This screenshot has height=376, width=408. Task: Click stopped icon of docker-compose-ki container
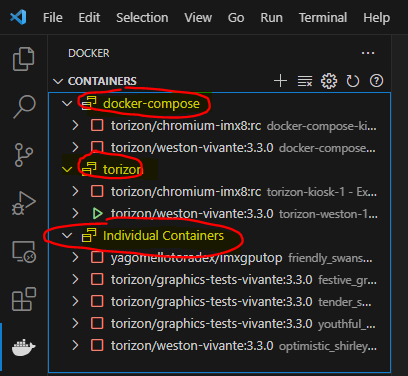coord(97,125)
